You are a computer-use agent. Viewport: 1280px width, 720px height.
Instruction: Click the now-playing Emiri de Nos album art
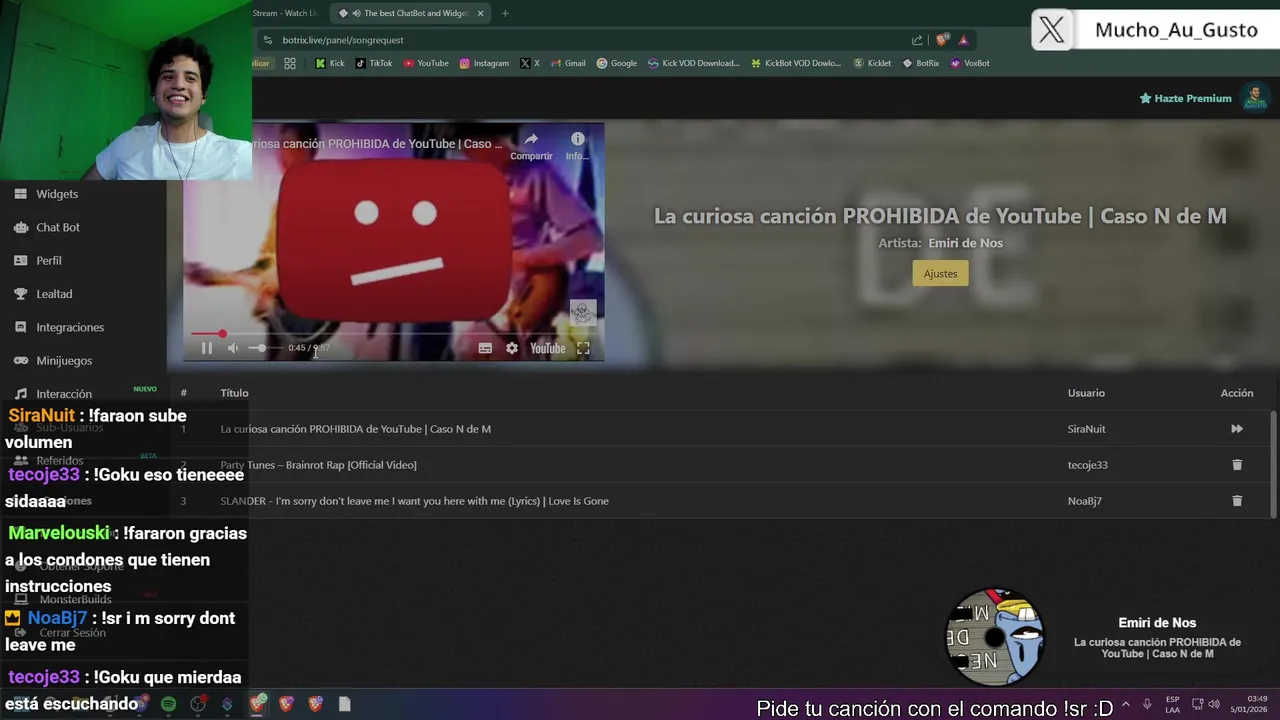pos(995,637)
